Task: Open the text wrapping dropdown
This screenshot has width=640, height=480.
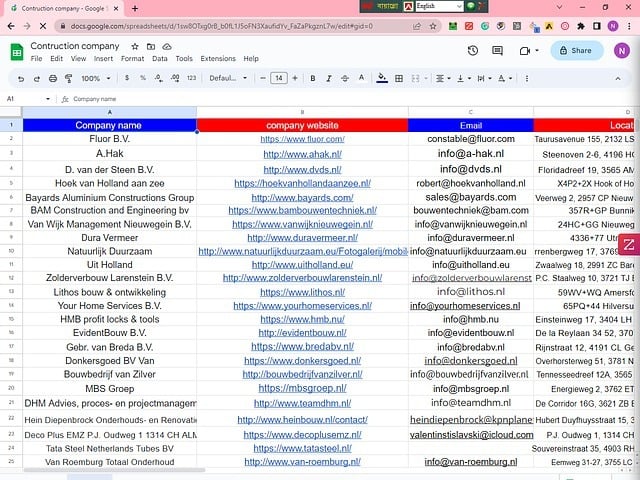Action: coord(484,78)
